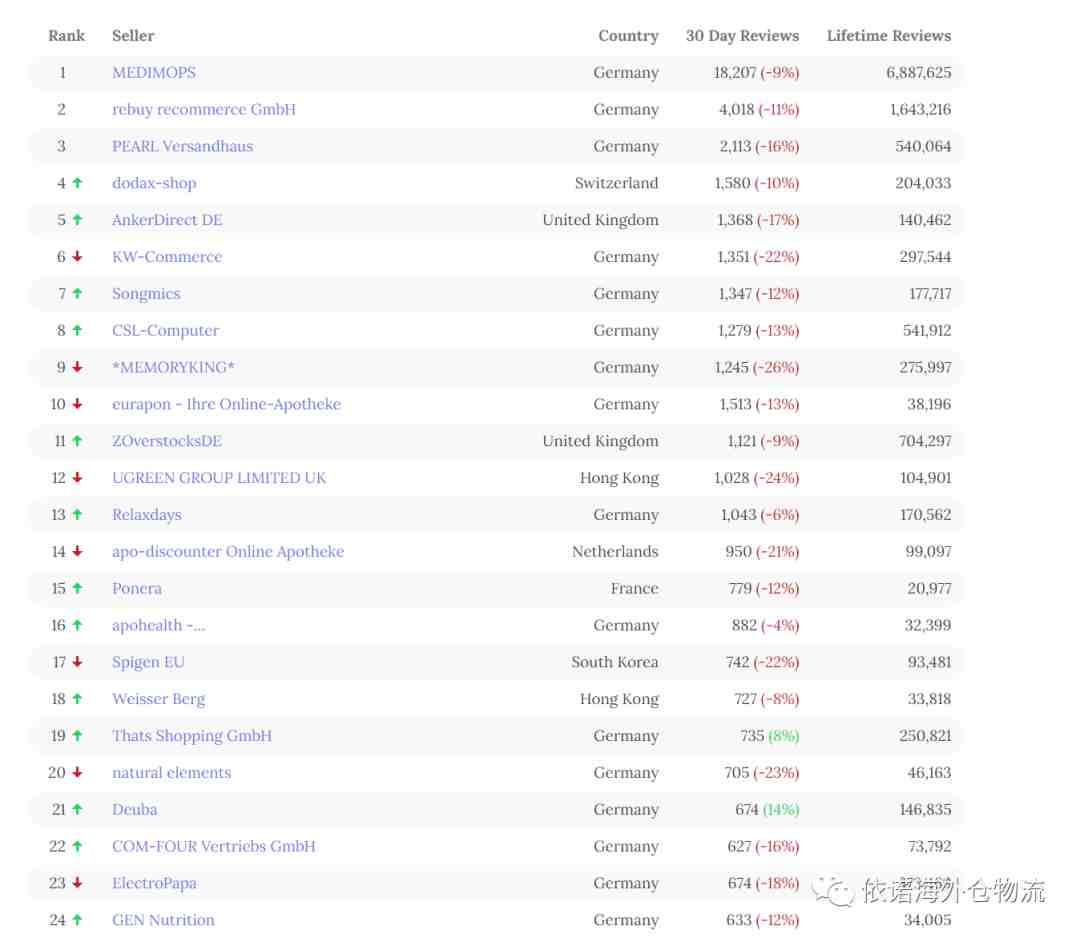Click the rank-up arrow for Ponera
The image size is (1080, 938).
point(77,588)
